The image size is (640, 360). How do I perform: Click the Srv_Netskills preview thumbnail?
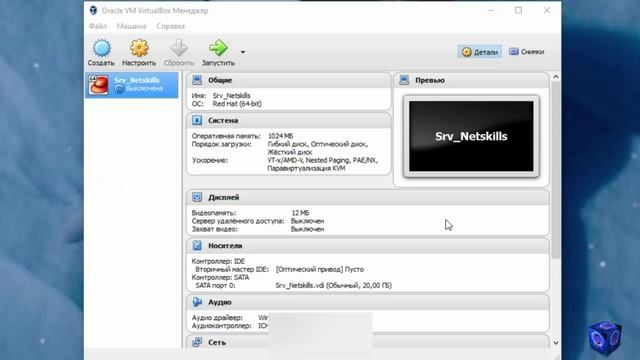coord(471,136)
